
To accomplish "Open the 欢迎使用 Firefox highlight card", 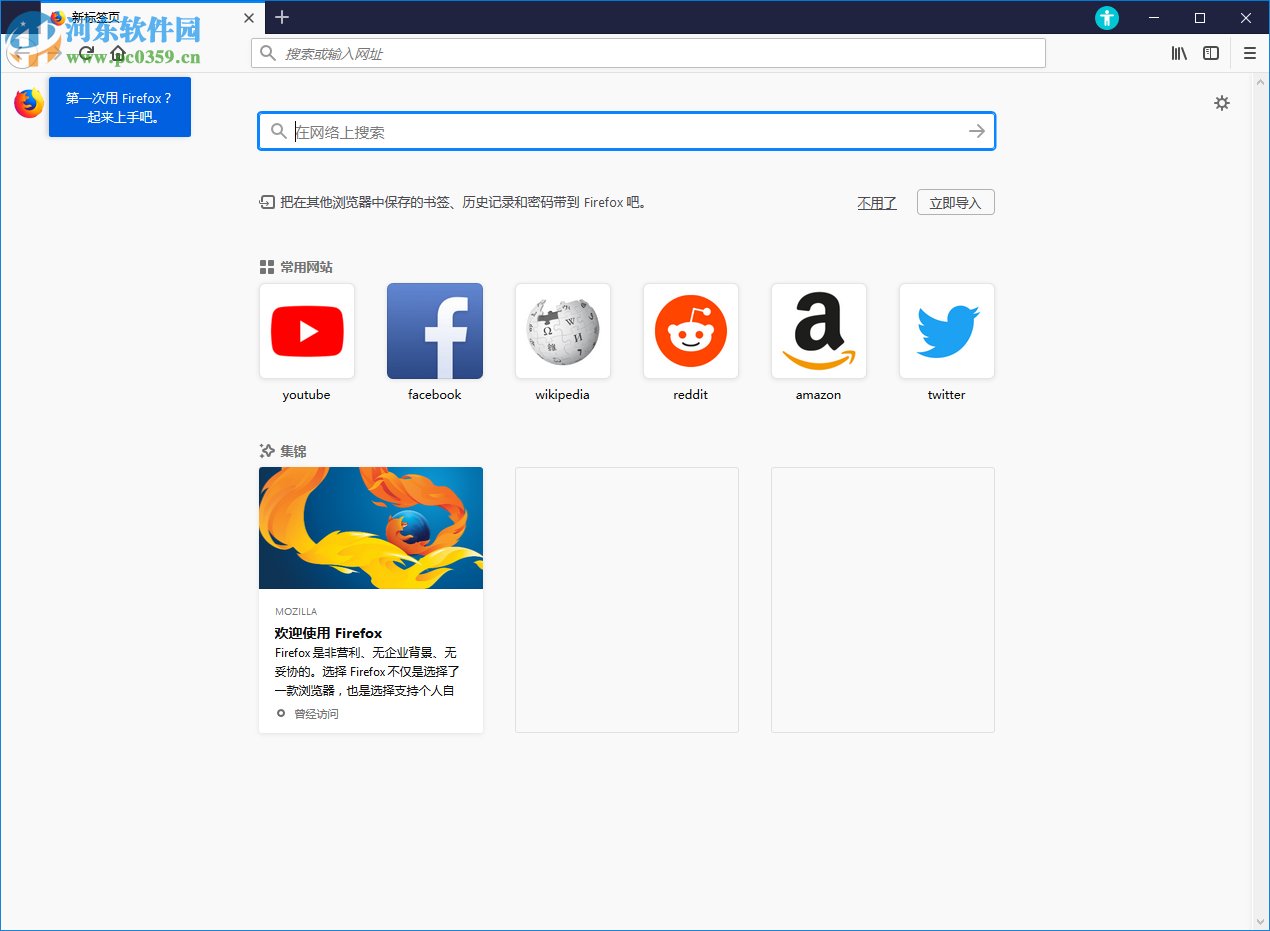I will (x=371, y=600).
